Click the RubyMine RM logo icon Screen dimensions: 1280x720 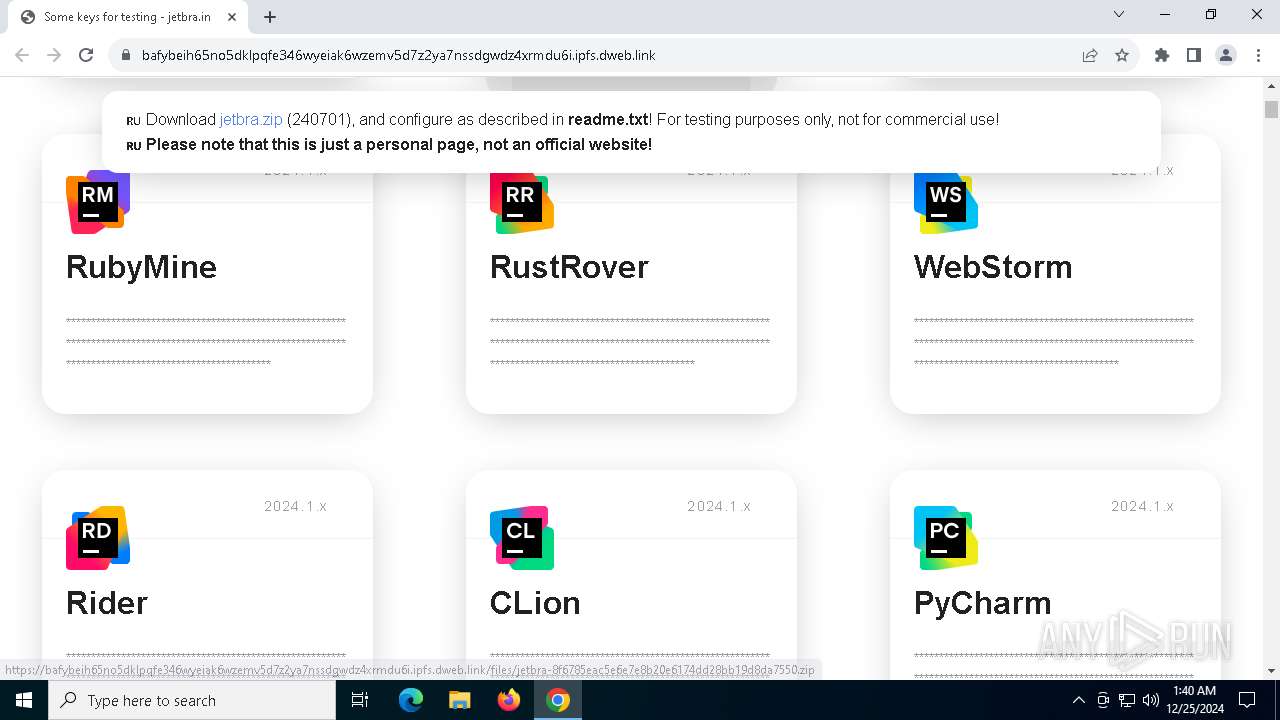(98, 202)
